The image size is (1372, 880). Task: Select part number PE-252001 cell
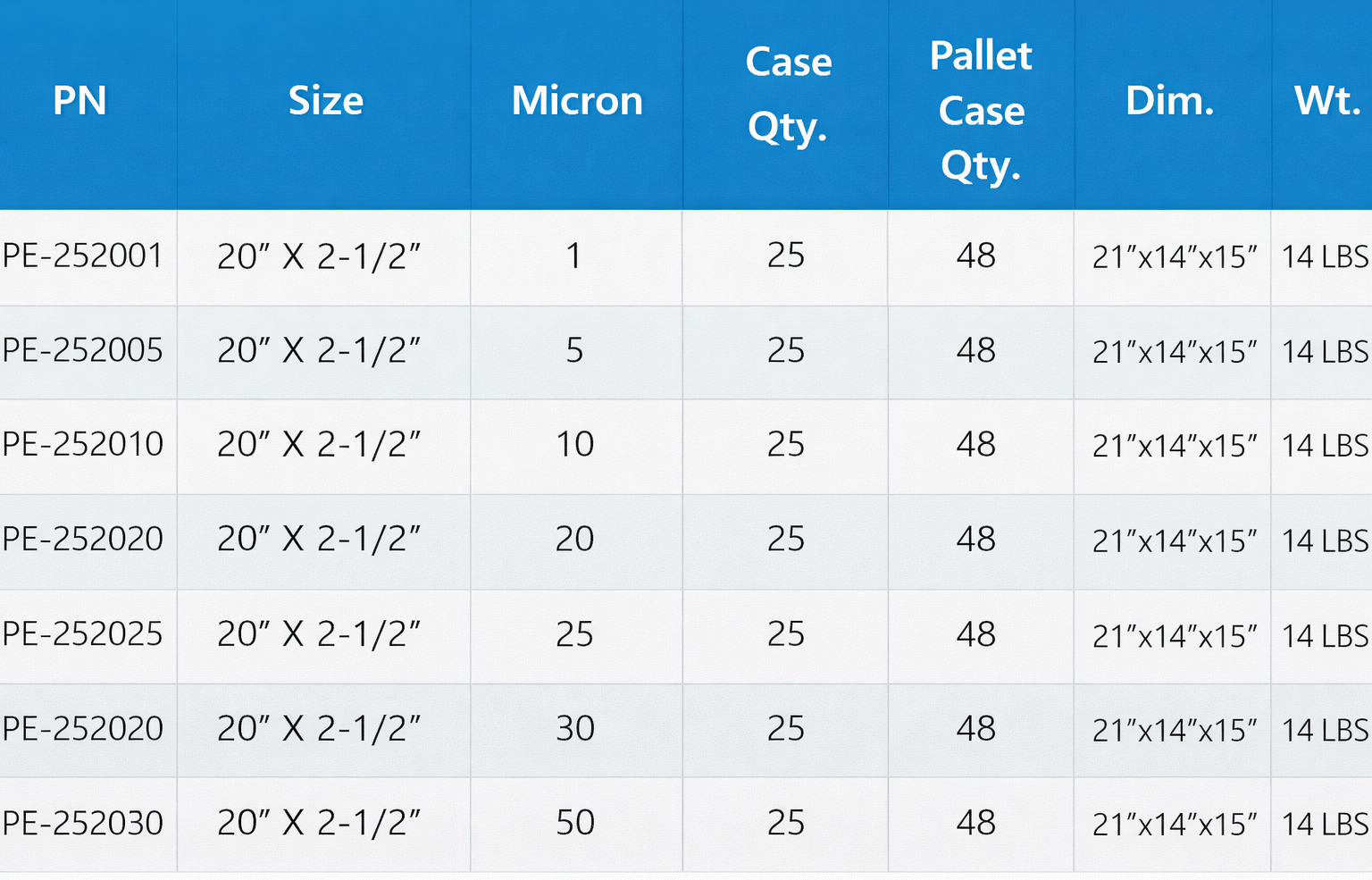point(83,256)
